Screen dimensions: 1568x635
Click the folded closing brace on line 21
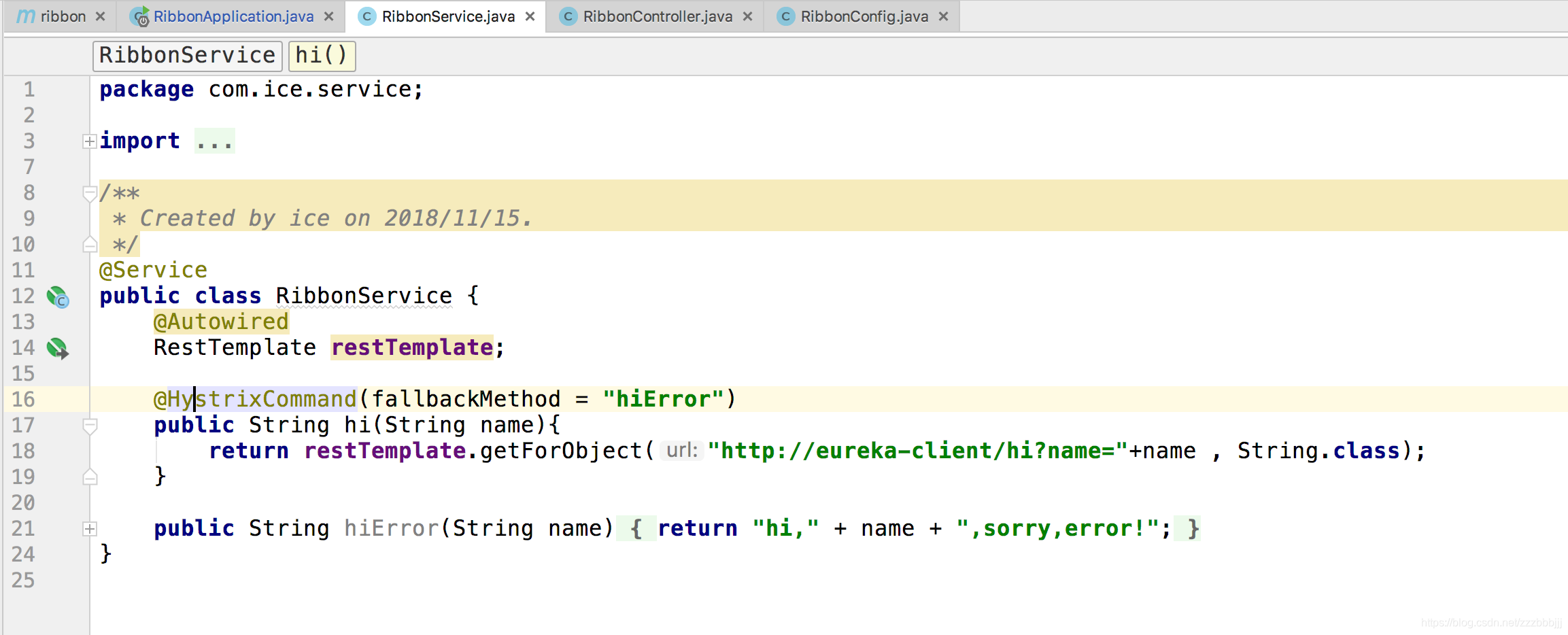coord(1193,528)
